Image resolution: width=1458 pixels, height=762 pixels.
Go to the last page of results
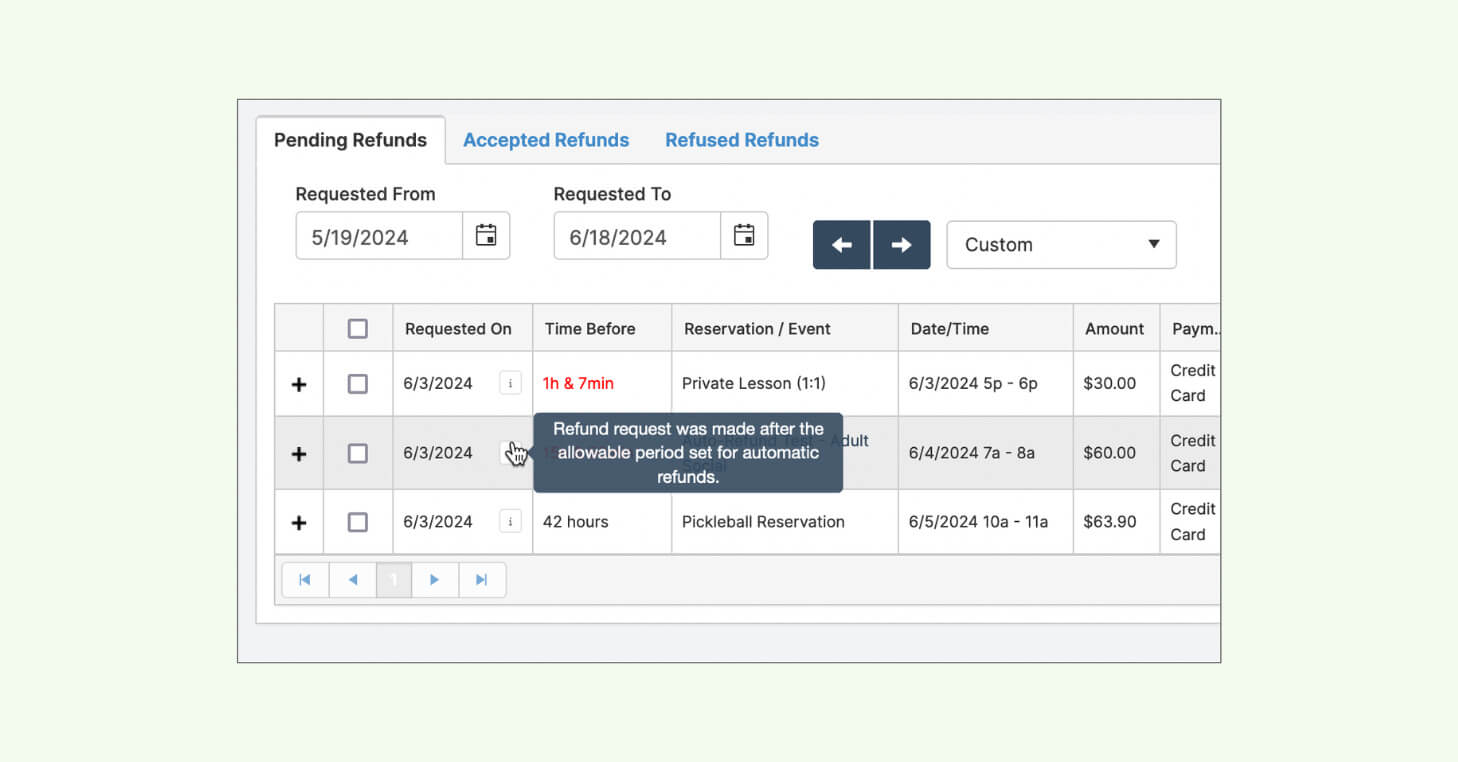[x=481, y=580]
